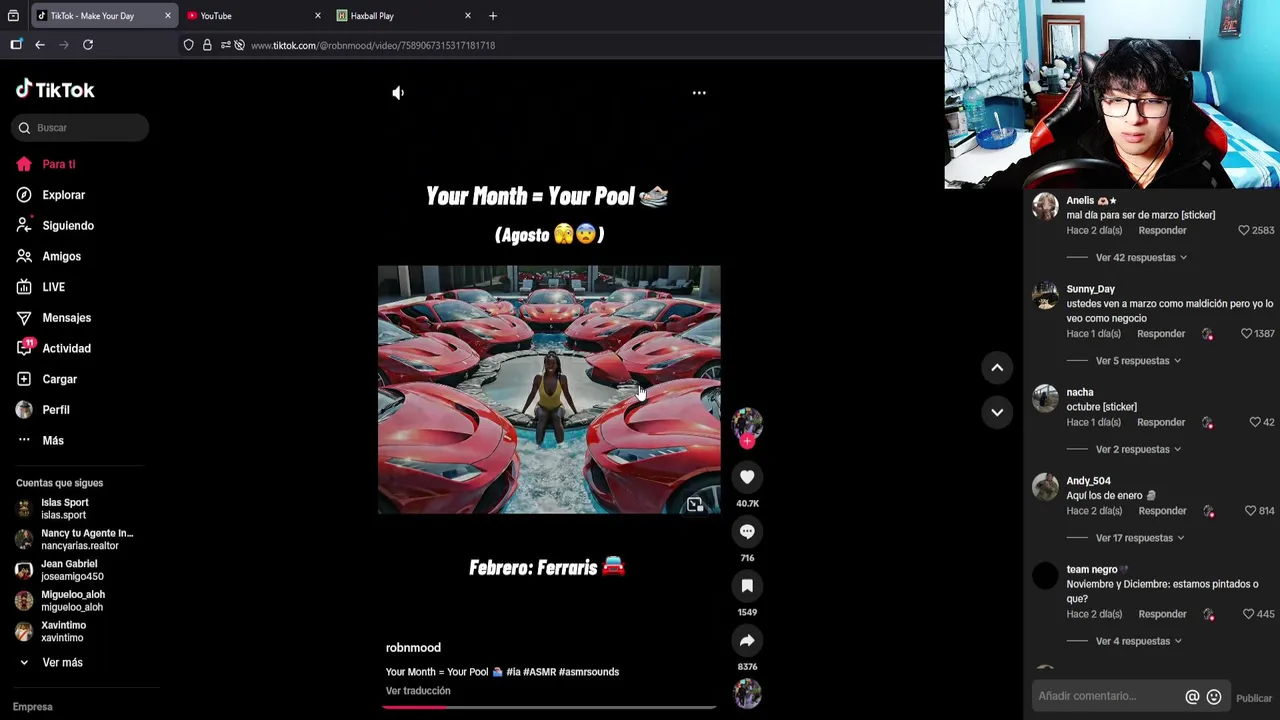Follow creator via red plus badge

coord(747,441)
